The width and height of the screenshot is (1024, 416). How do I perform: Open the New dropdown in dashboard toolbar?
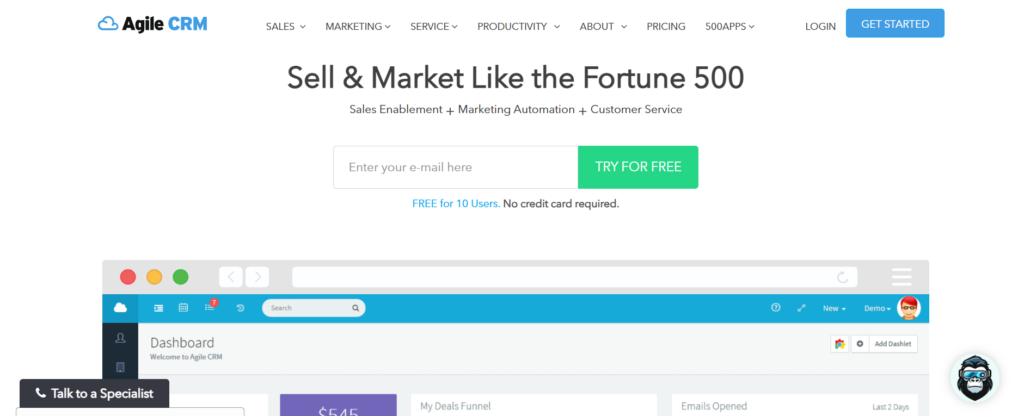coord(834,308)
